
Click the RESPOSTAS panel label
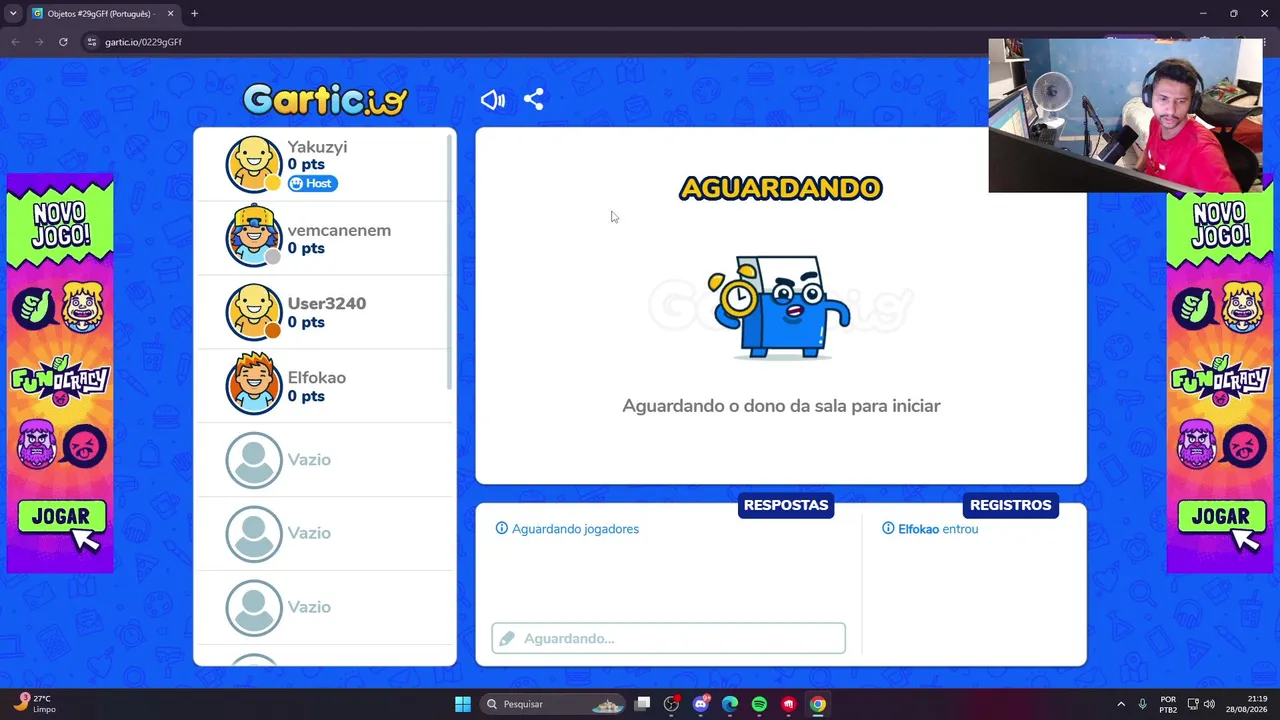[786, 505]
